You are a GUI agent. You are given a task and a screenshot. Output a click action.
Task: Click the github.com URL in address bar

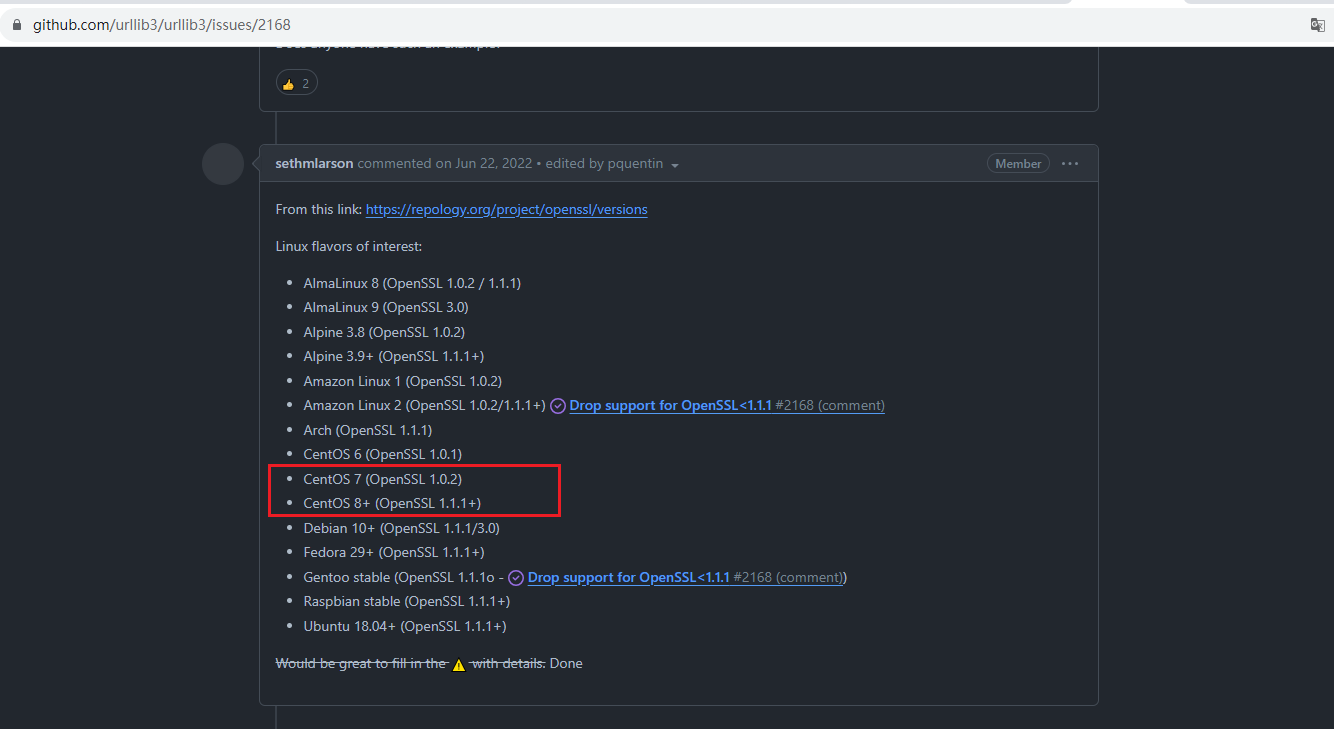tap(161, 25)
